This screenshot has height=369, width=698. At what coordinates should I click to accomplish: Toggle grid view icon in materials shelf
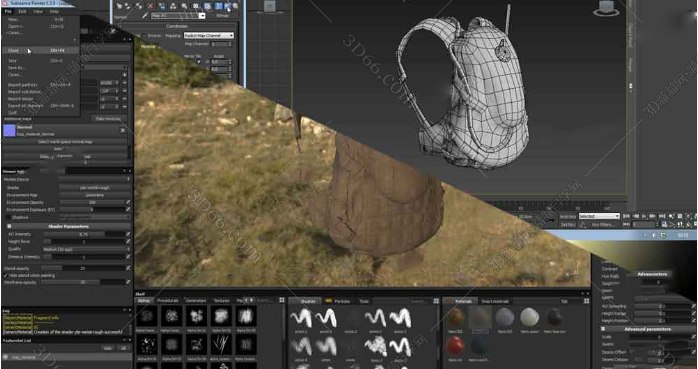click(586, 301)
